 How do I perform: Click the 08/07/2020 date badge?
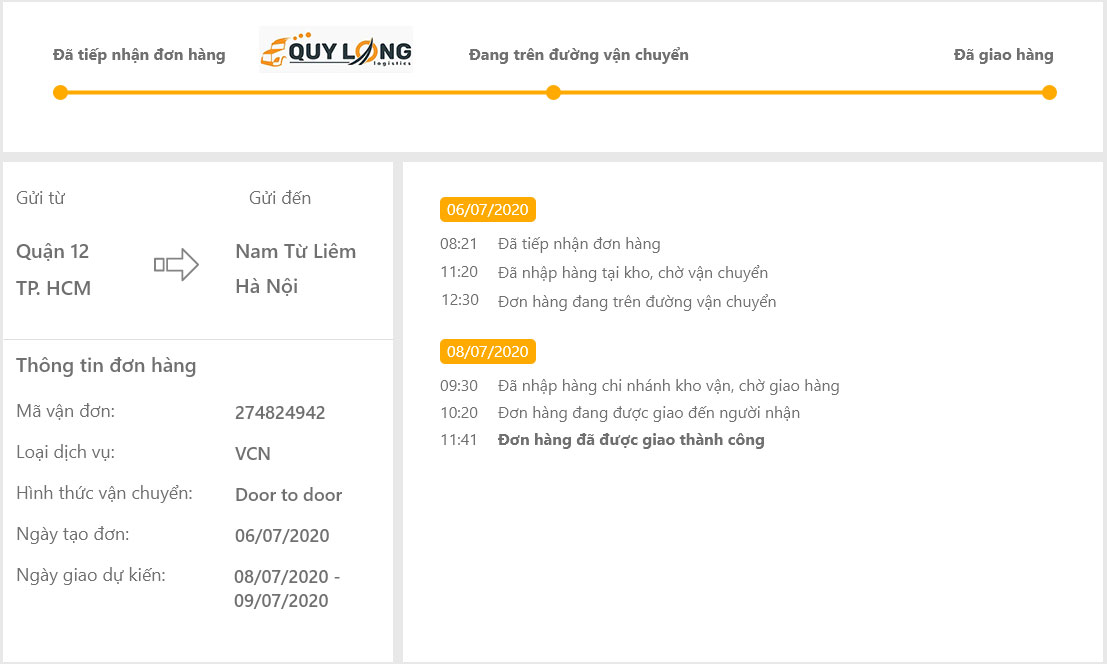(488, 351)
